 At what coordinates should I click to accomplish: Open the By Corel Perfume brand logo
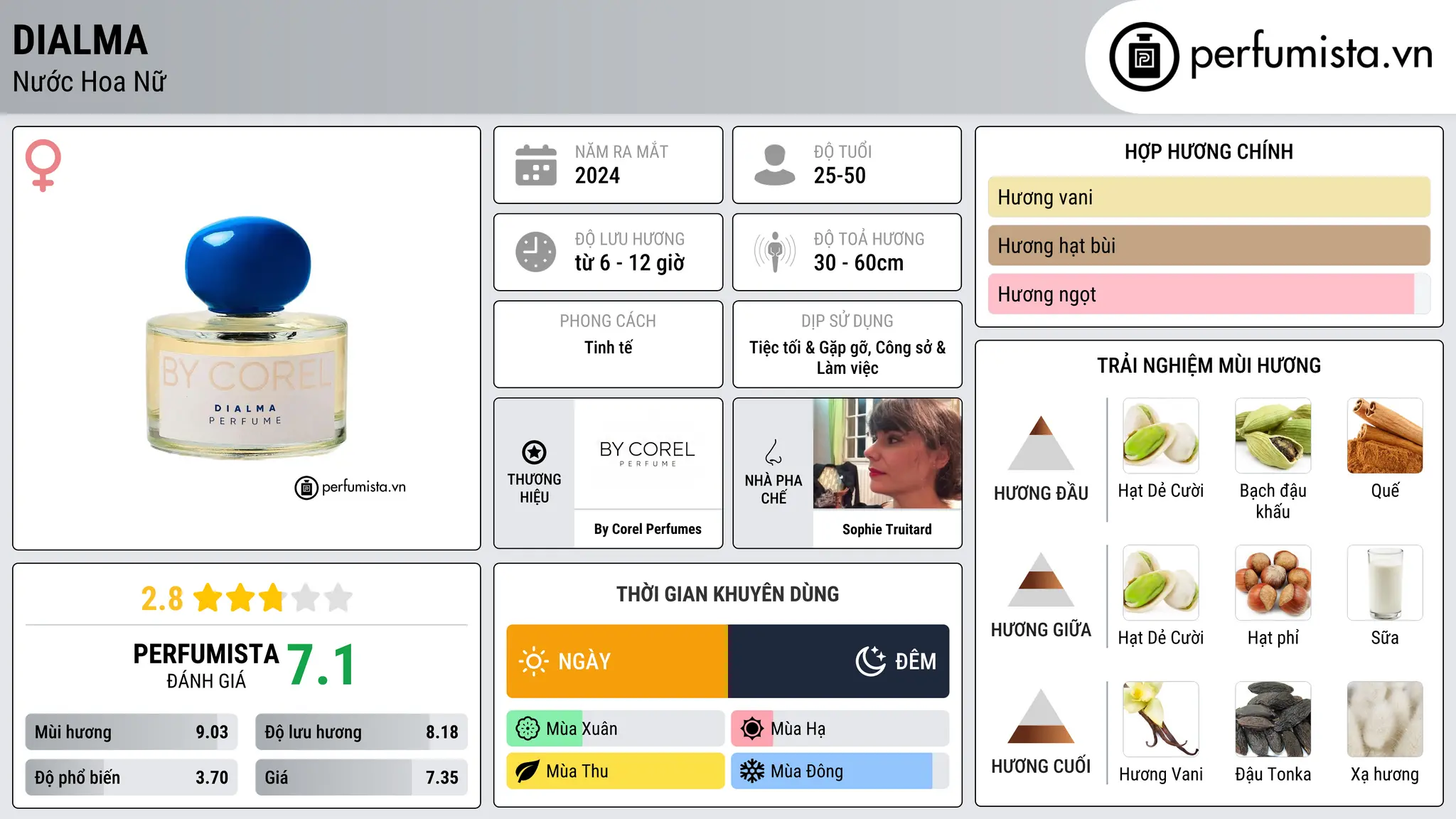(648, 454)
